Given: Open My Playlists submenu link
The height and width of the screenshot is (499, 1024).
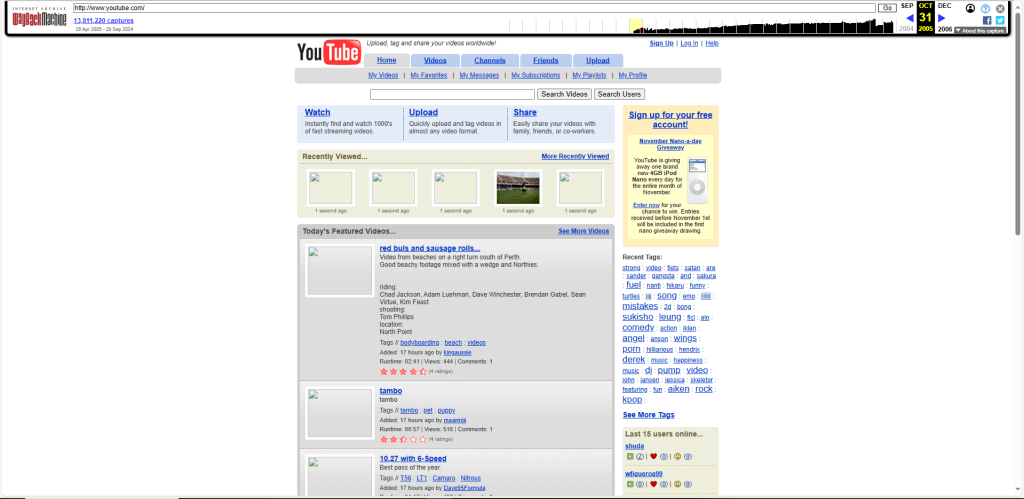Looking at the screenshot, I should pyautogui.click(x=589, y=75).
